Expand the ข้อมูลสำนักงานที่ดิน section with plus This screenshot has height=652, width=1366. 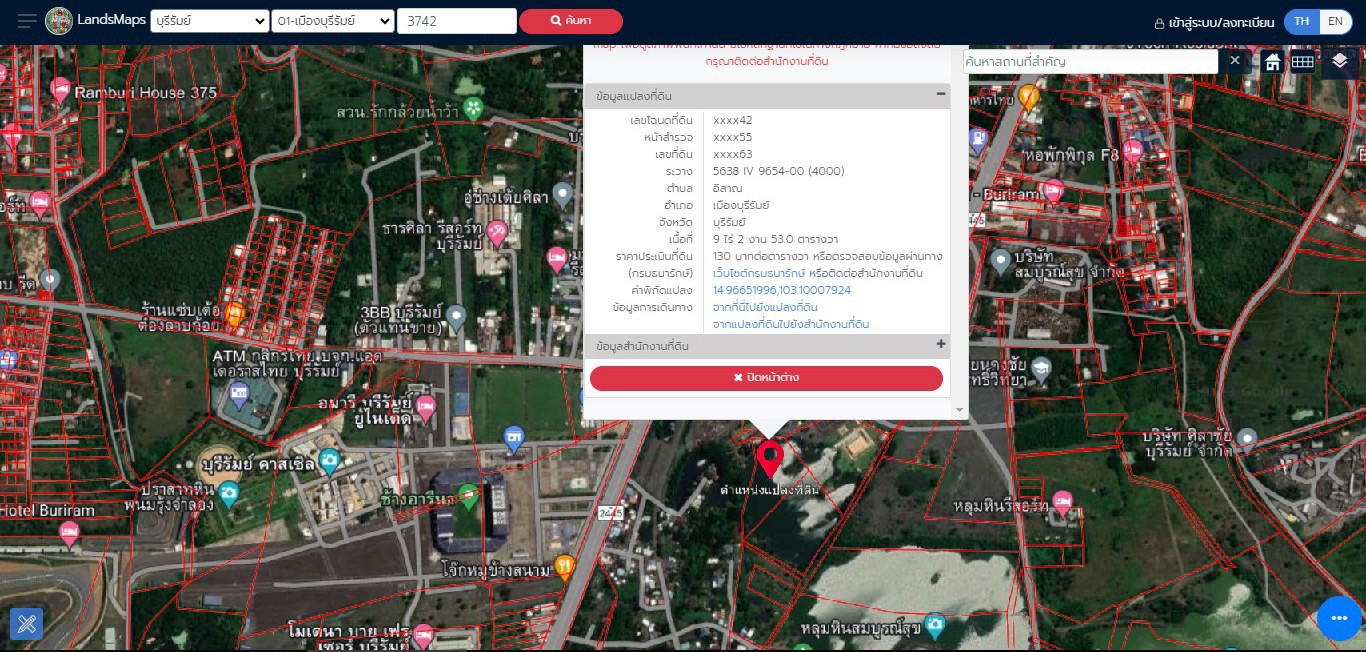click(x=940, y=345)
